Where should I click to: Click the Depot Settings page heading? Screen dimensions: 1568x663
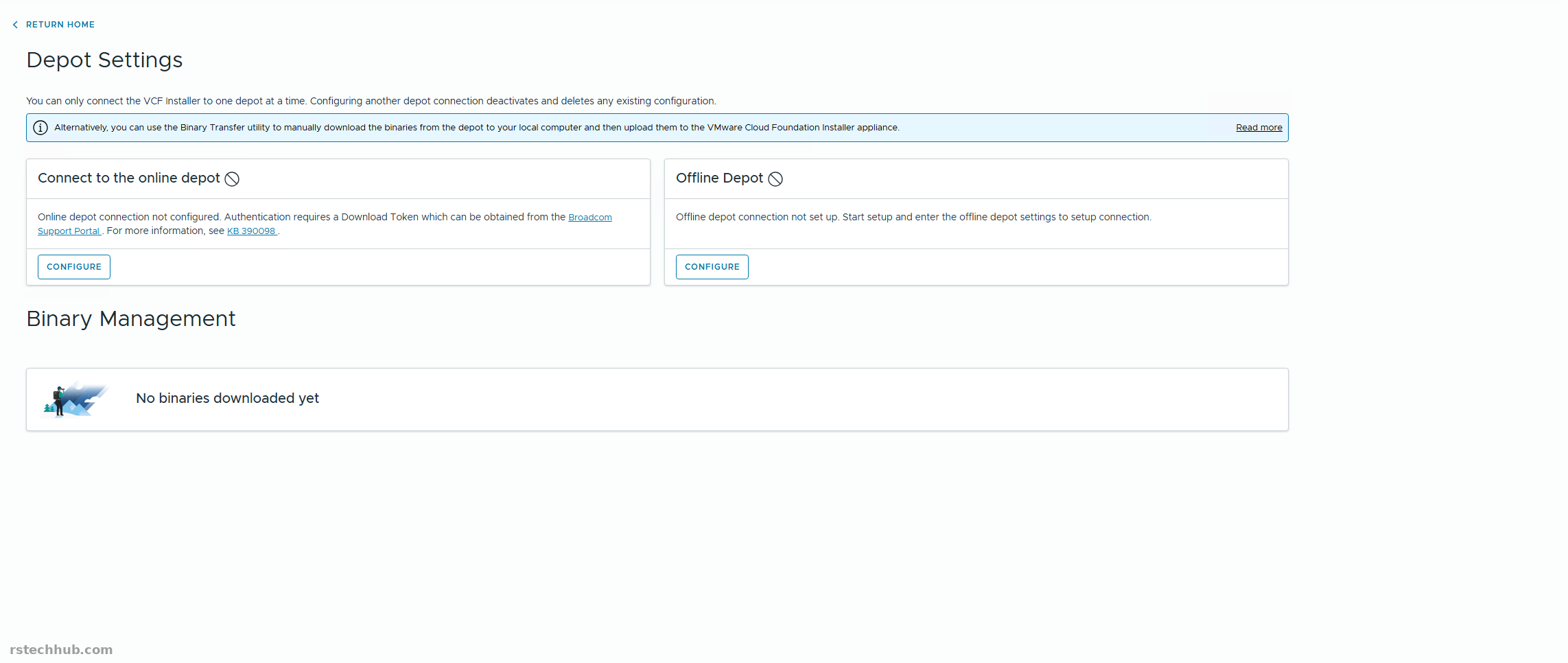pyautogui.click(x=104, y=60)
